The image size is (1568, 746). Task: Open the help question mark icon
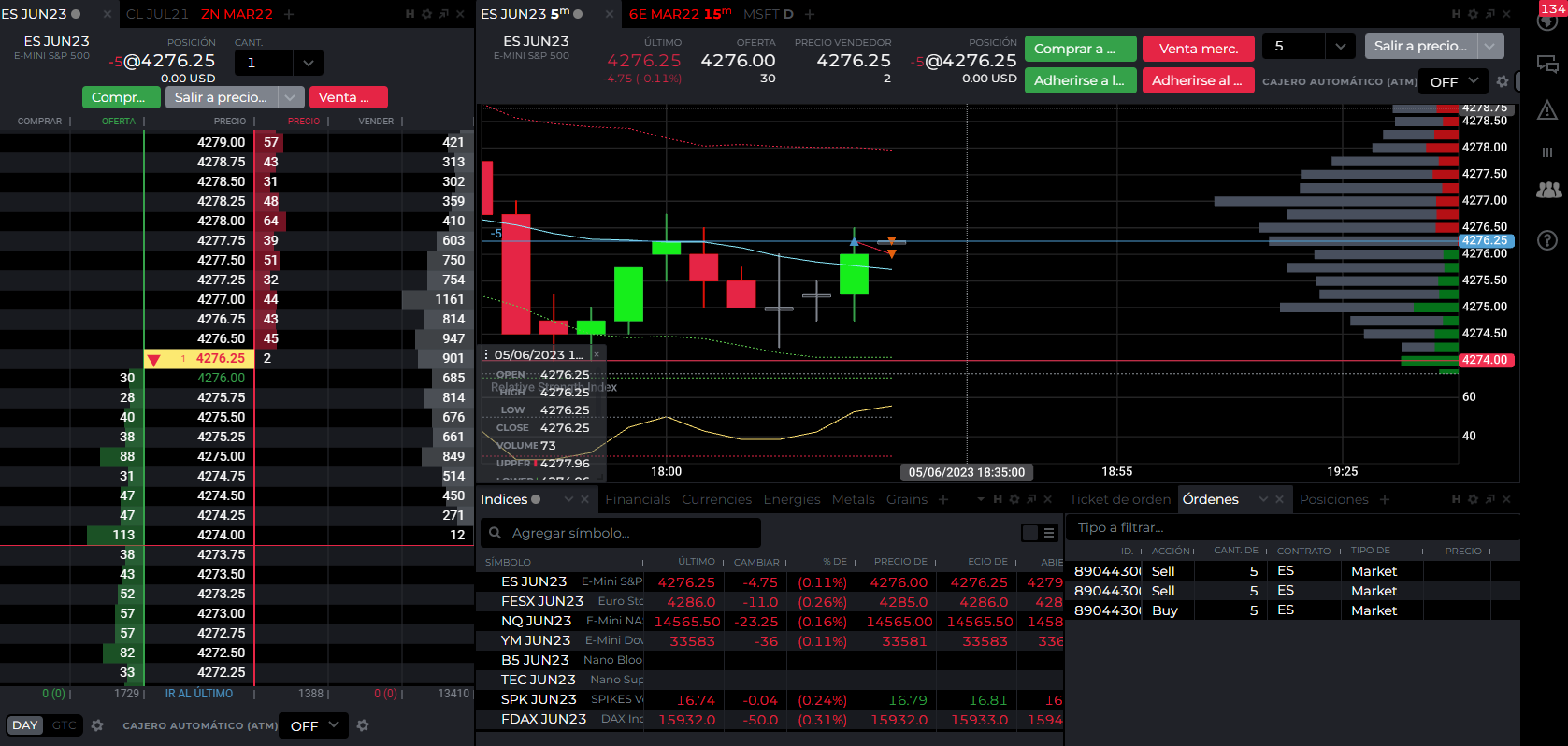tap(1547, 240)
